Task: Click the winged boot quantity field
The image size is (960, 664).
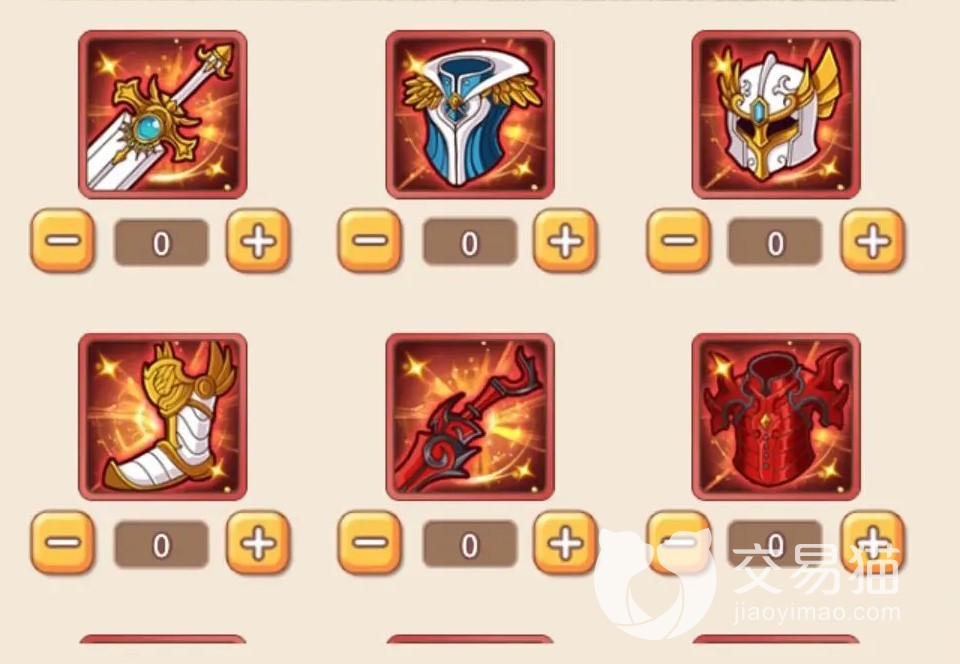Action: 162,544
